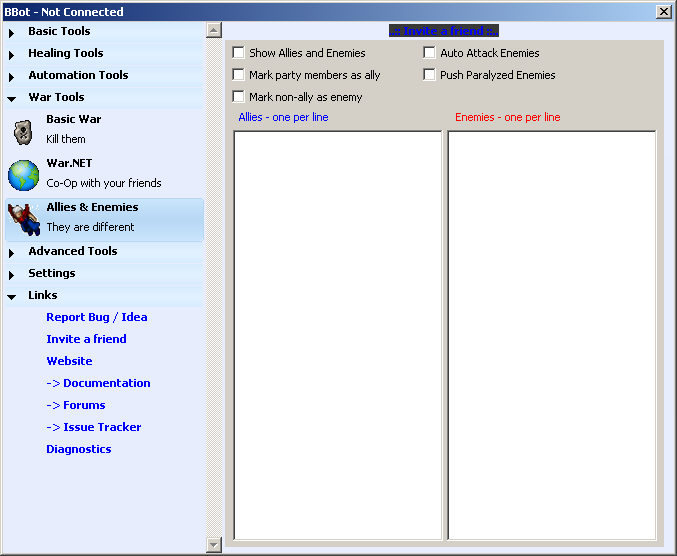
Task: Open the Report Bug / Idea link
Action: pyautogui.click(x=97, y=317)
